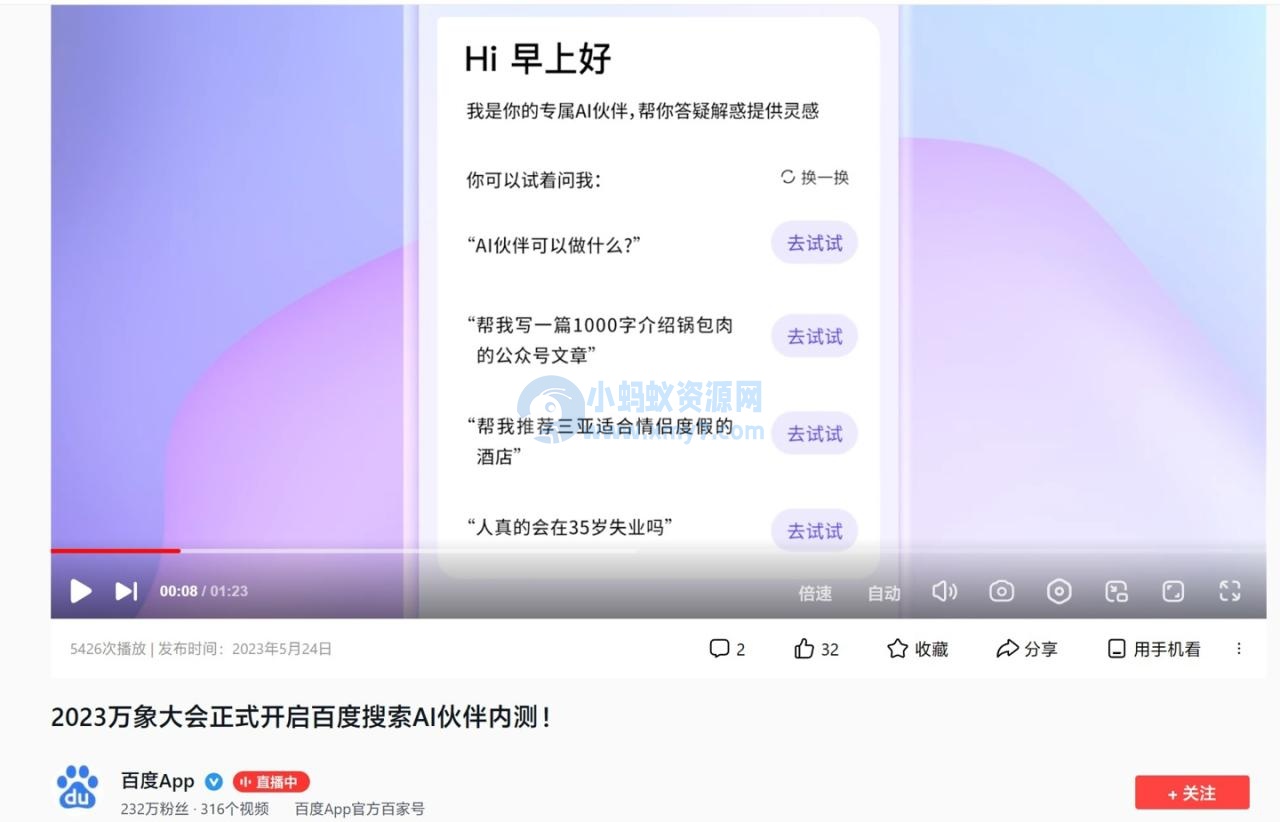The height and width of the screenshot is (822, 1280).
Task: Take a video screenshot with camera icon
Action: click(x=1002, y=592)
